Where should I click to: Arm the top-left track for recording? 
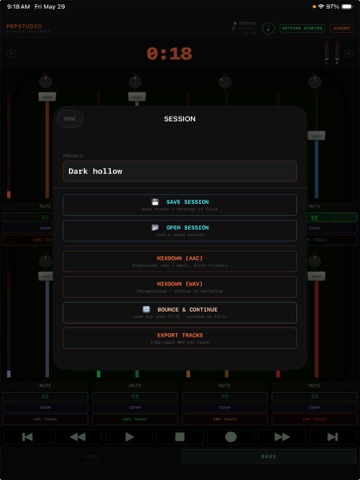coord(28,240)
